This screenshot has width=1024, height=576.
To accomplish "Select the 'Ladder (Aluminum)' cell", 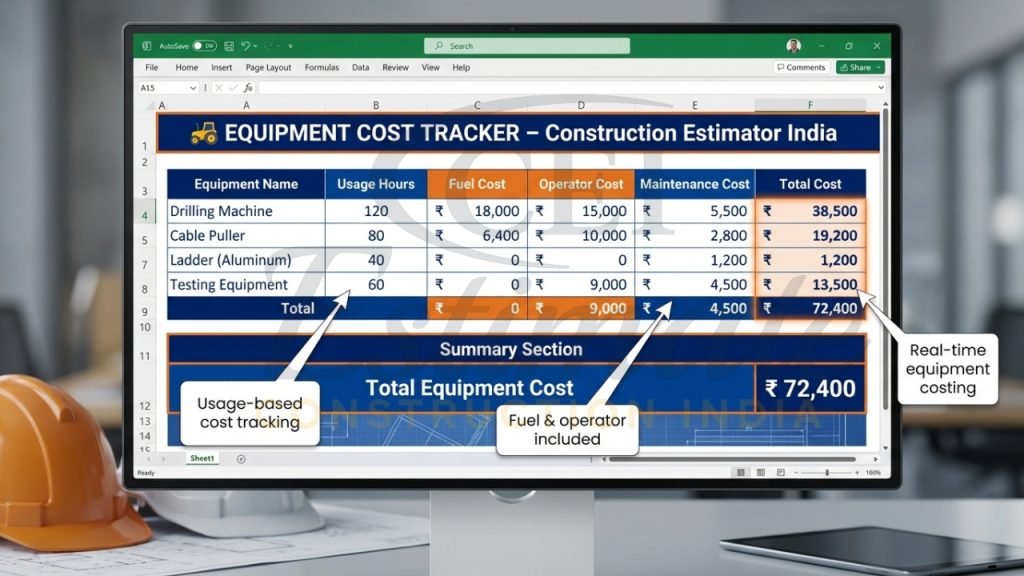I will (246, 260).
